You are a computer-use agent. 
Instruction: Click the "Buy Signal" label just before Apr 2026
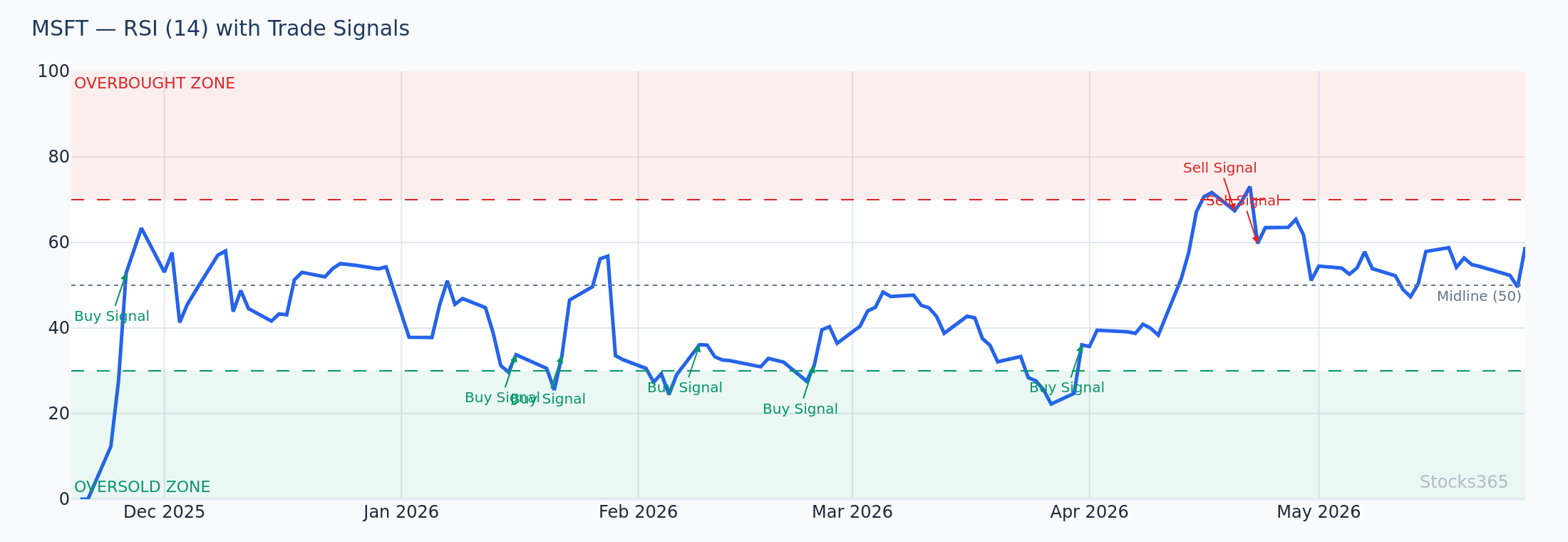[x=1067, y=388]
